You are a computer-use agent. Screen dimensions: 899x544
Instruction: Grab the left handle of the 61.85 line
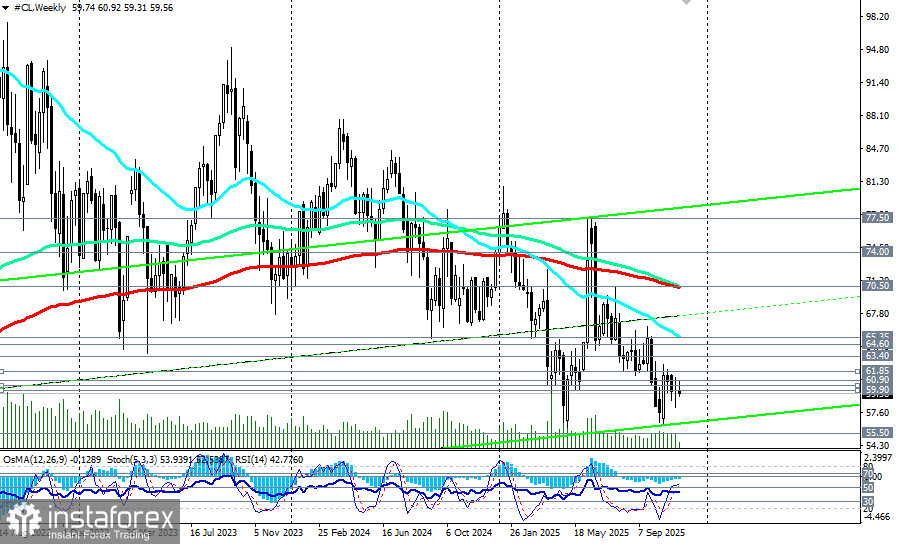point(2,371)
